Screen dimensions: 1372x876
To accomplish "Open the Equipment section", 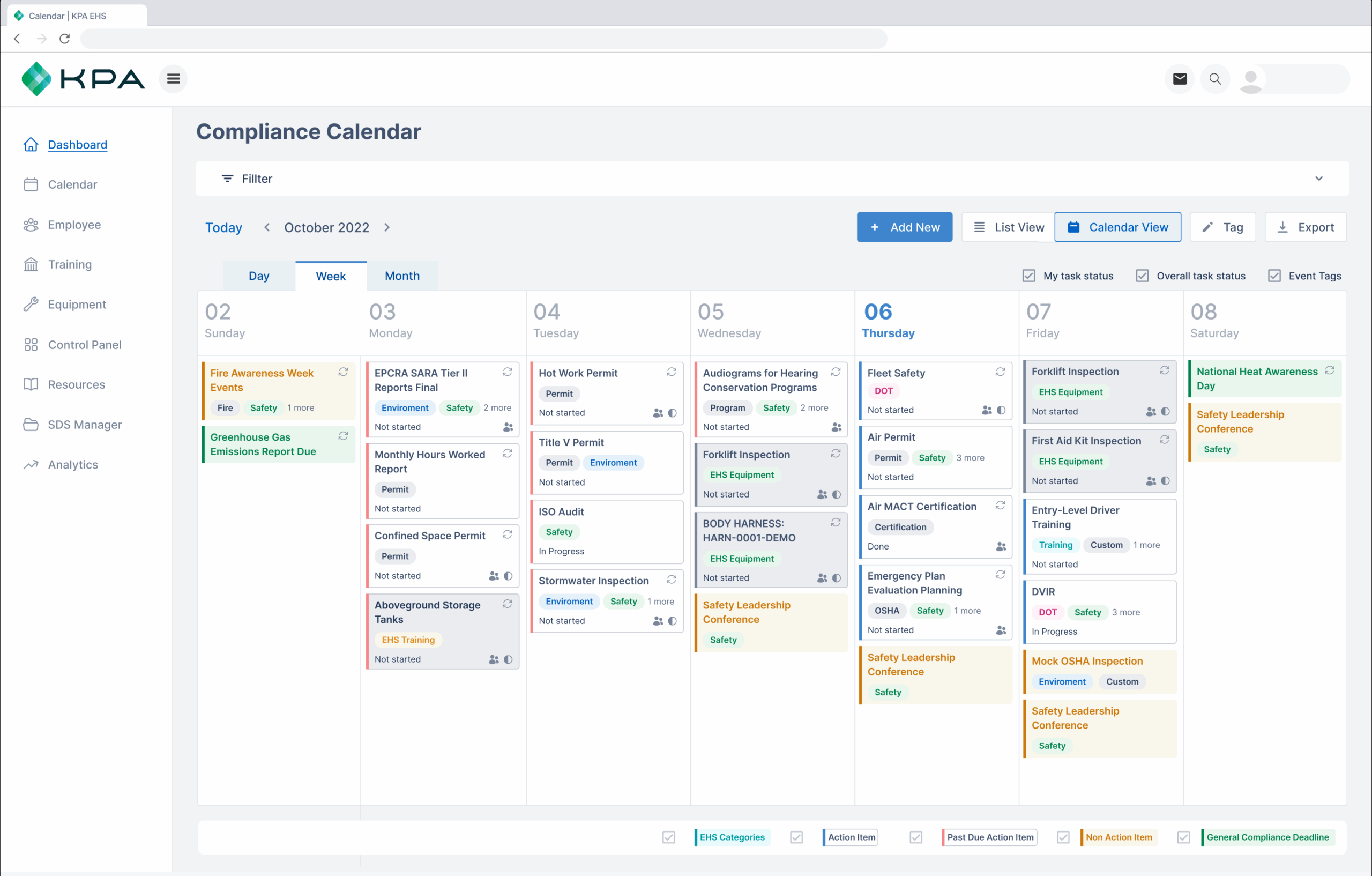I will (x=77, y=304).
